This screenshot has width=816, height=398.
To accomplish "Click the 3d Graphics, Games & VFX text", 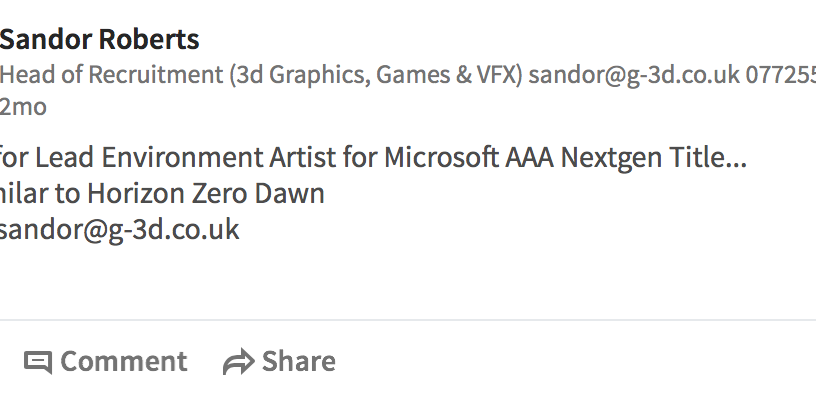I will tap(376, 75).
